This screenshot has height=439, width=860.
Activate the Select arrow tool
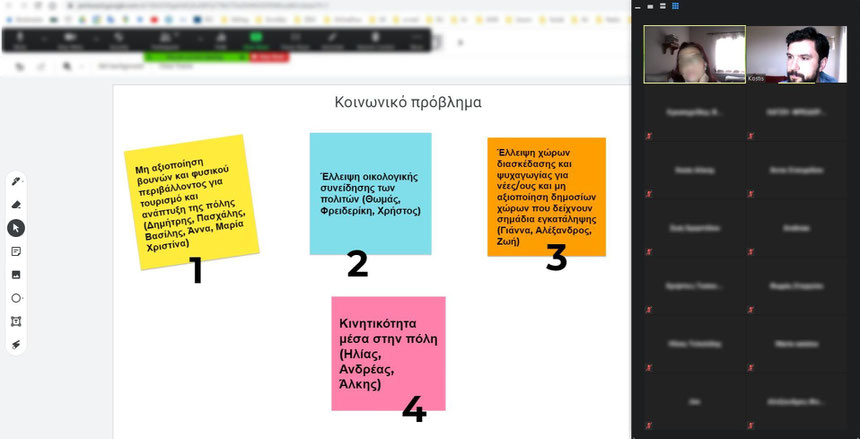click(16, 228)
